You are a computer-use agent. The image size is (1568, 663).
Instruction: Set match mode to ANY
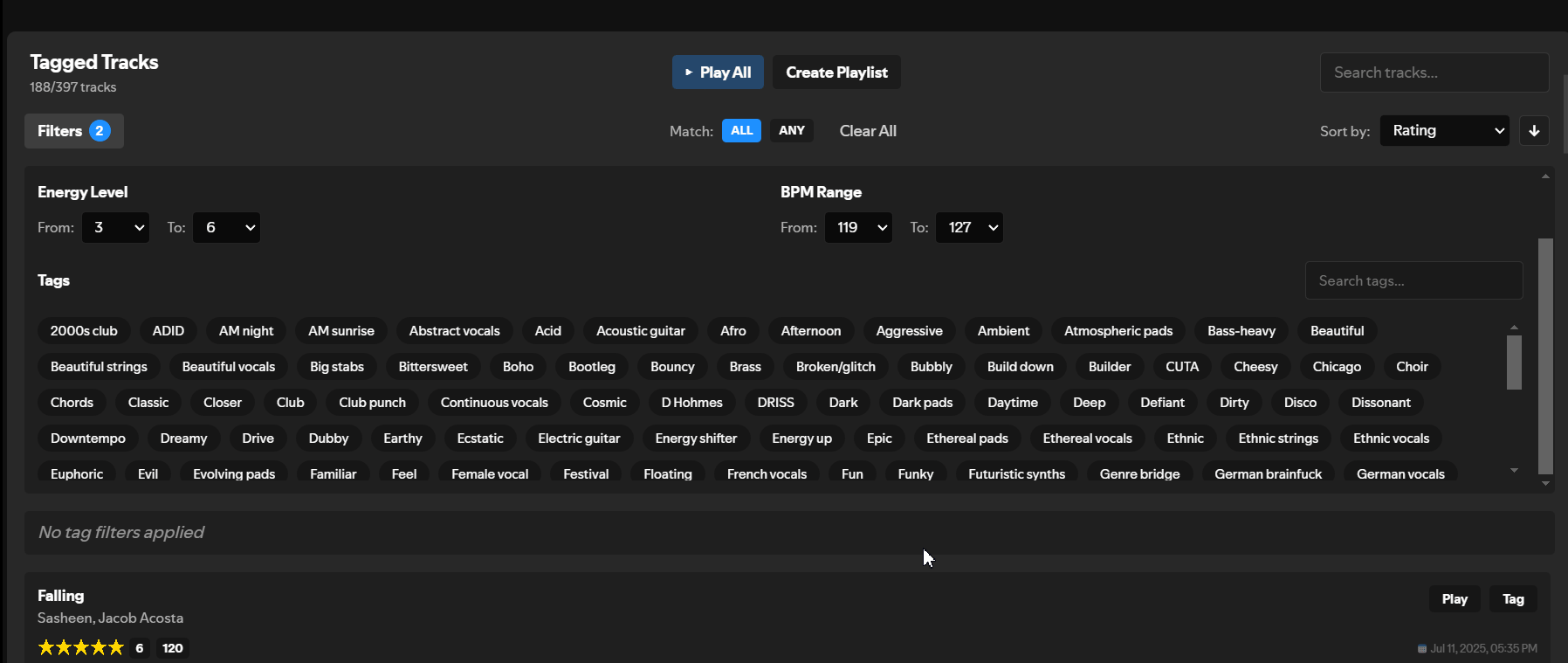(792, 130)
